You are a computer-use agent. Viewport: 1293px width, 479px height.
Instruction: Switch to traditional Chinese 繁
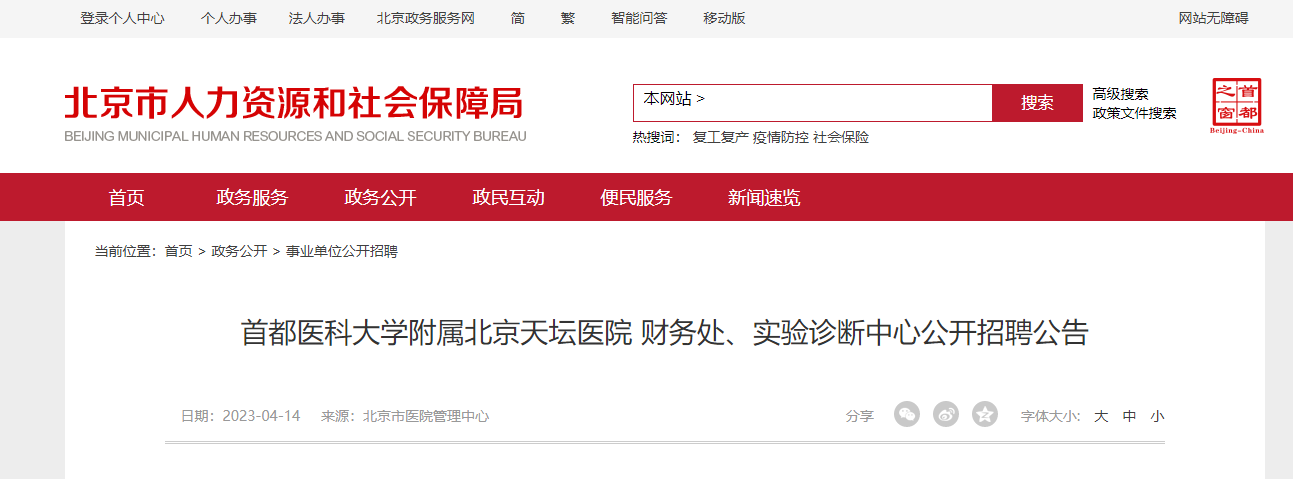(x=568, y=18)
